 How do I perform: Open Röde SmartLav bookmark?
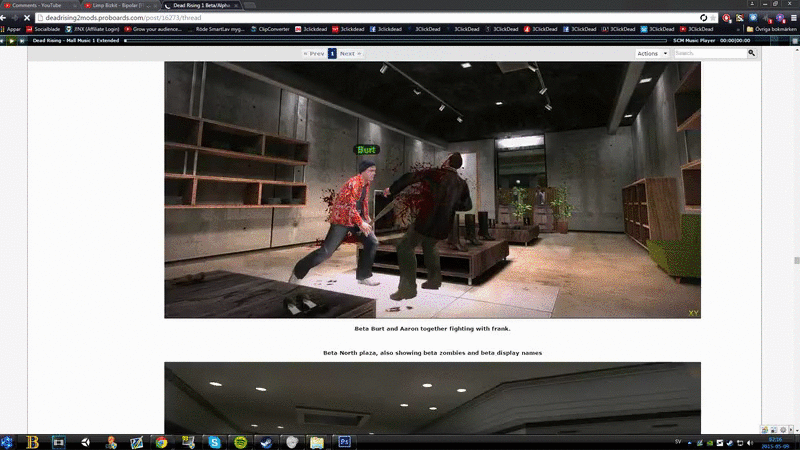[216, 29]
